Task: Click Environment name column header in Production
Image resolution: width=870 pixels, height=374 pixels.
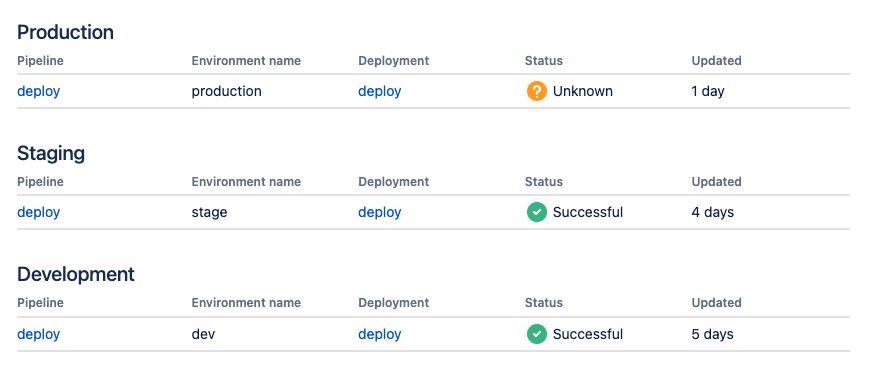Action: [x=246, y=60]
